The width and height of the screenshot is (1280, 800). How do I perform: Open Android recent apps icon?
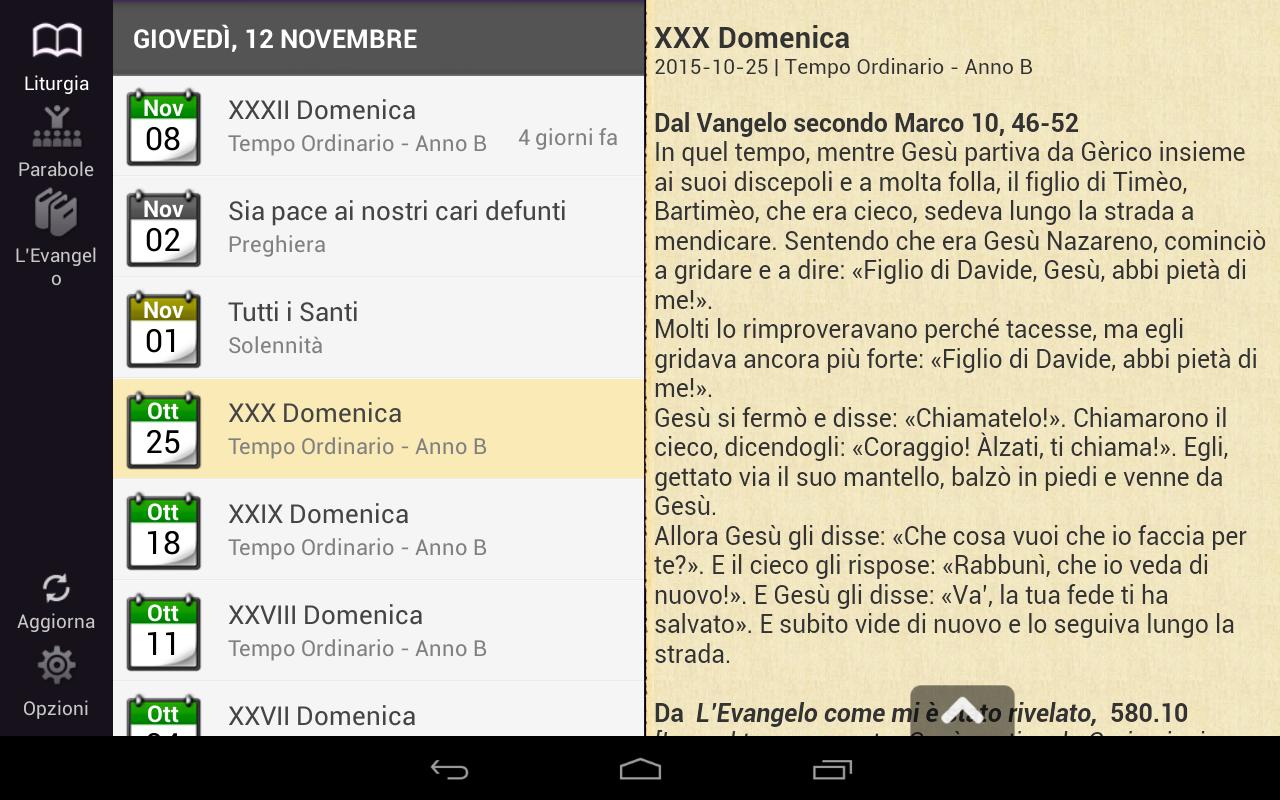(x=832, y=769)
